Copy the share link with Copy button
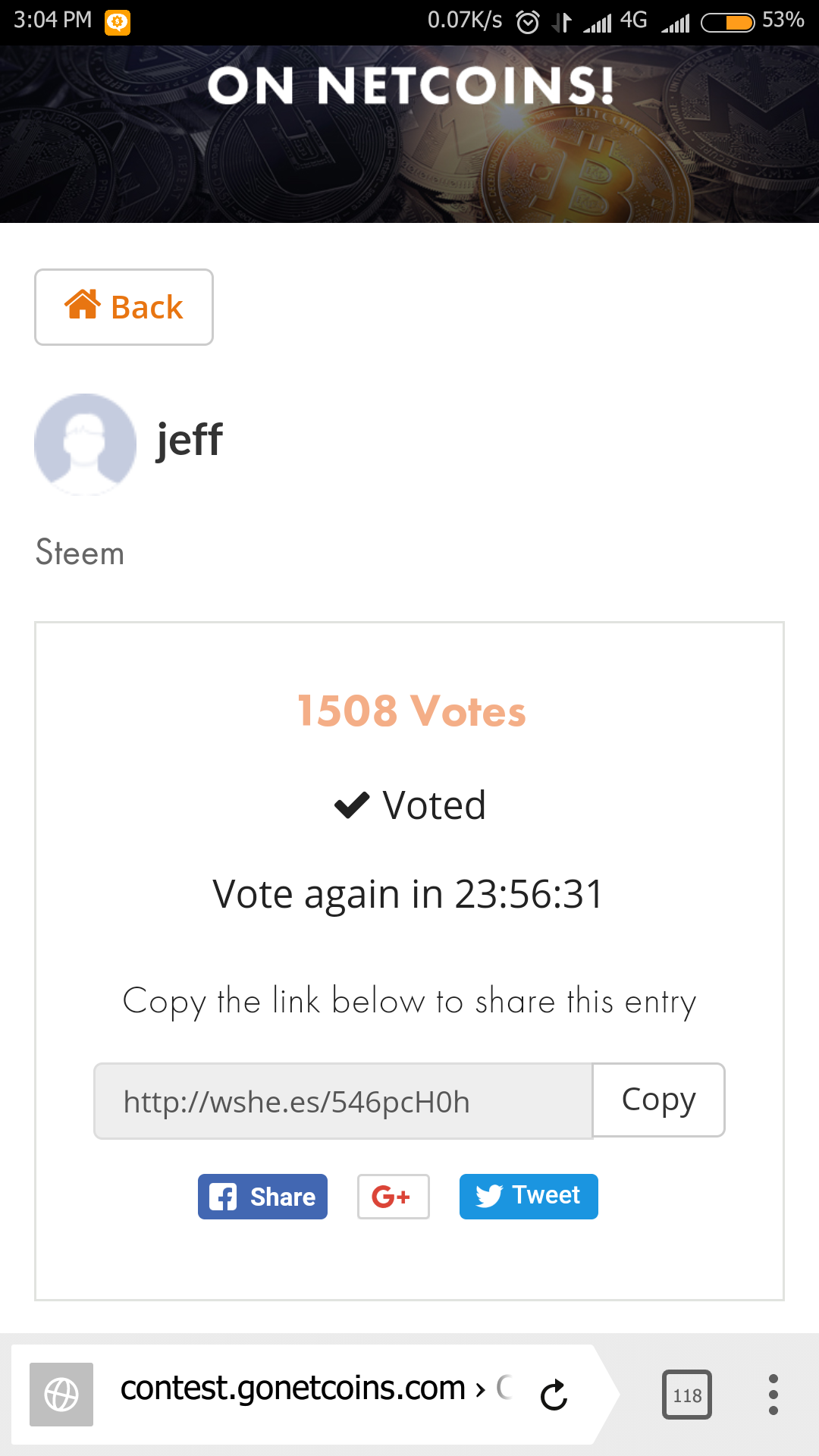This screenshot has height=1456, width=819. pyautogui.click(x=658, y=1100)
